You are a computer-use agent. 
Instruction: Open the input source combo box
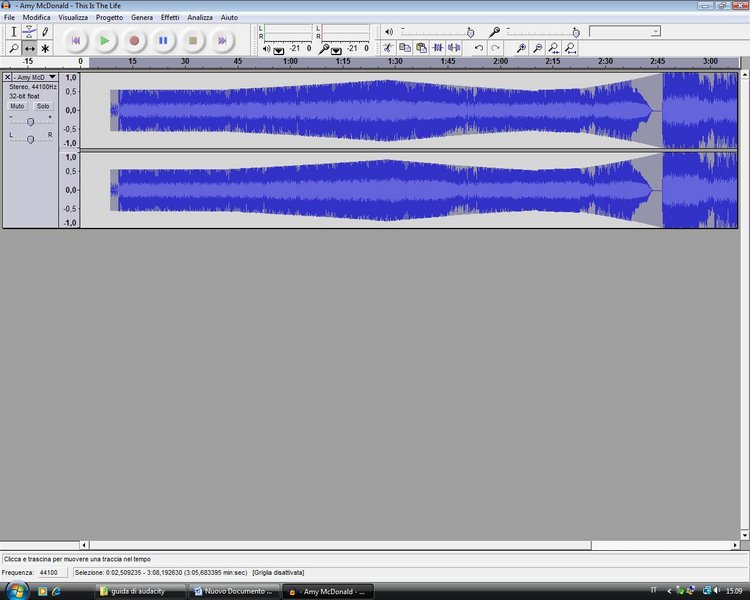[625, 32]
